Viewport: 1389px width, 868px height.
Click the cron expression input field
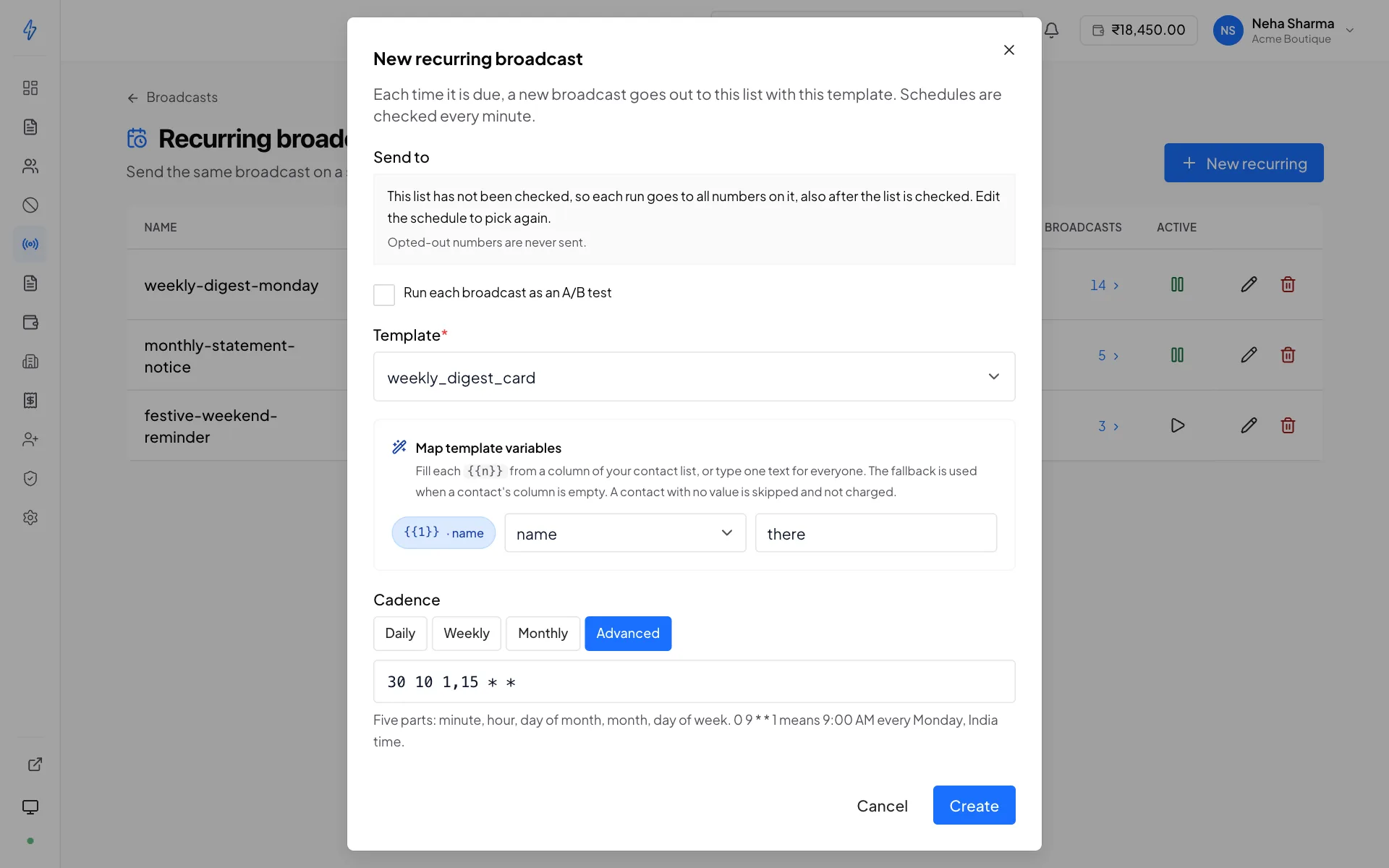tap(694, 681)
